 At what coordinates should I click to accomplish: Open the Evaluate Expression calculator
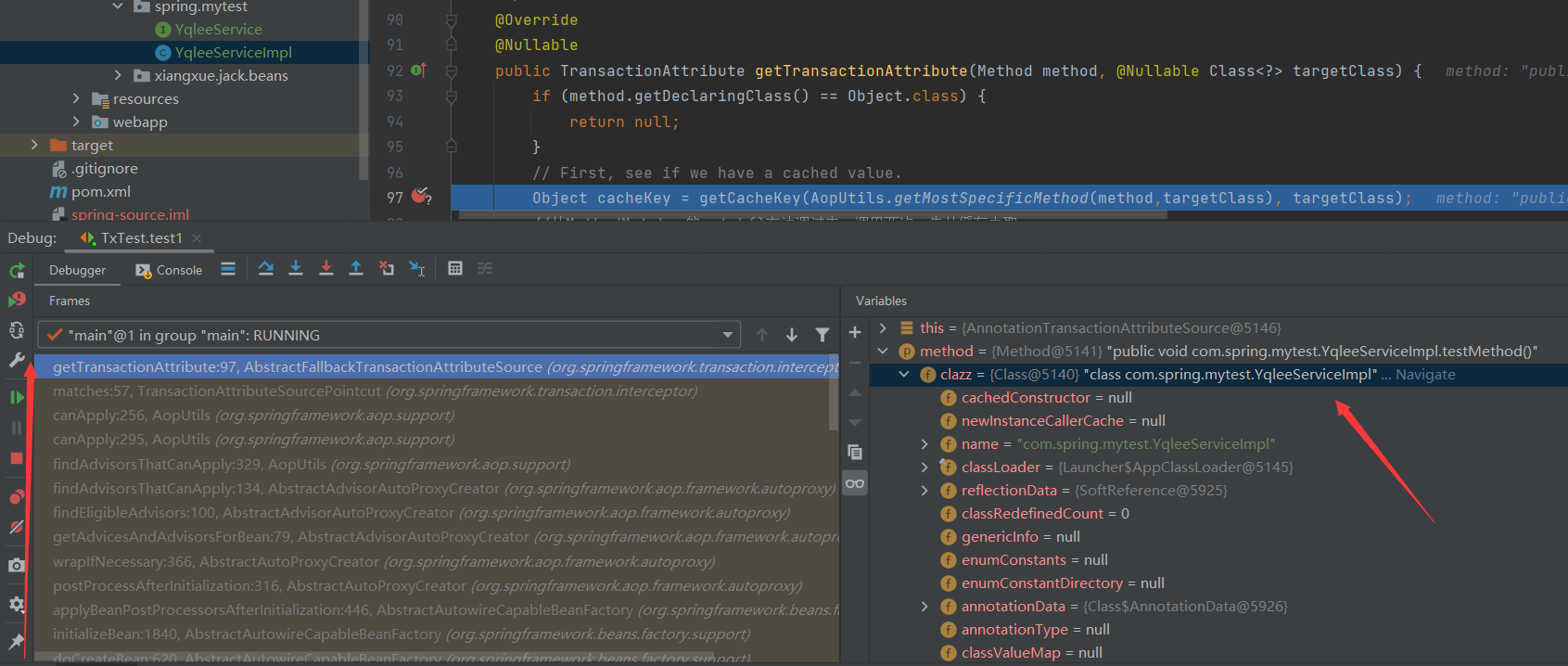[x=455, y=269]
